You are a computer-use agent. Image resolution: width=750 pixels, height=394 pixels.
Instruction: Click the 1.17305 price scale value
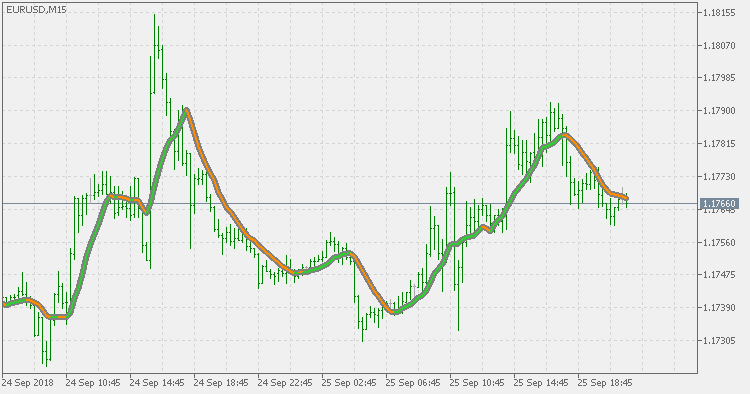pyautogui.click(x=719, y=340)
